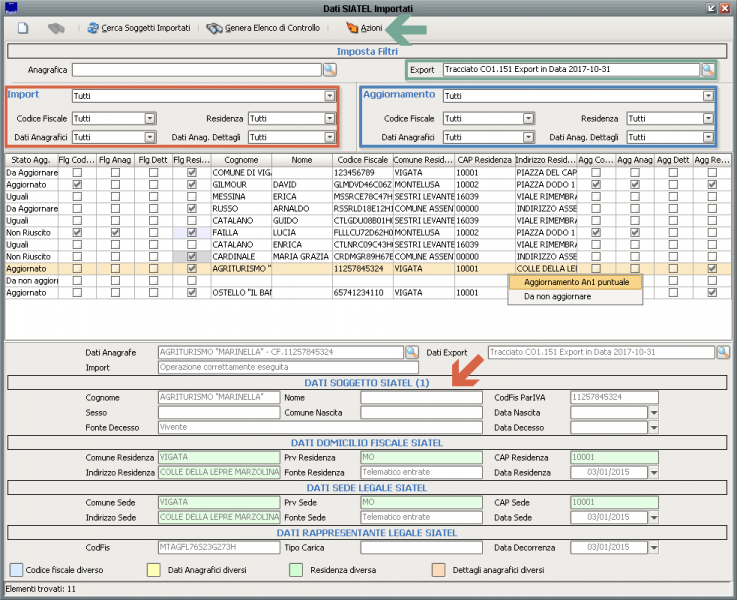Viewport: 737px width, 600px height.
Task: Open the Azioni toolbar menu
Action: click(363, 28)
